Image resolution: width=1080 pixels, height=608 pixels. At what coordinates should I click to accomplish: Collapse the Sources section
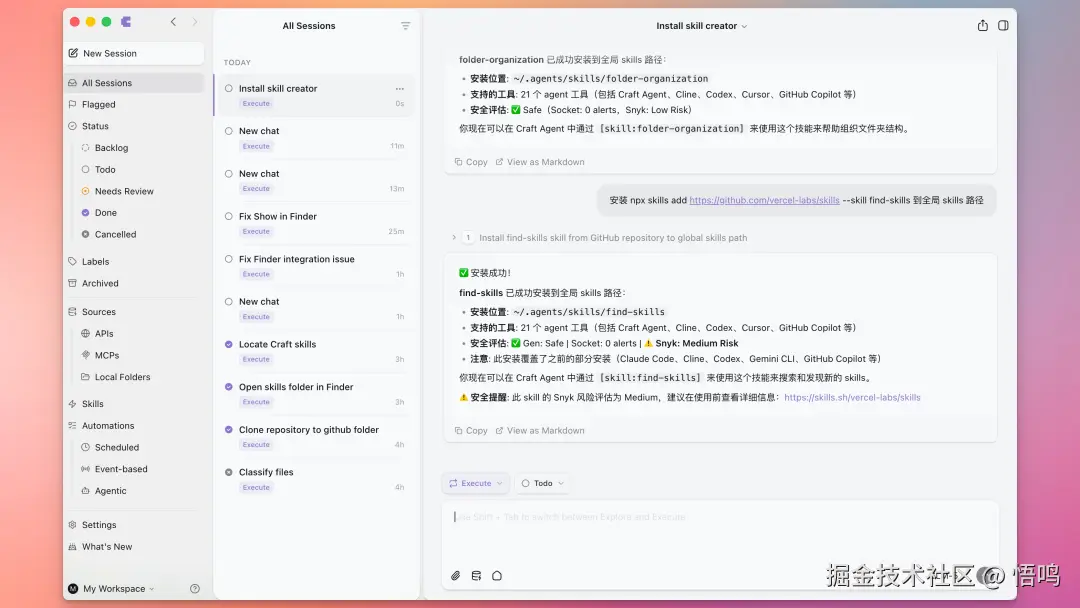(98, 312)
